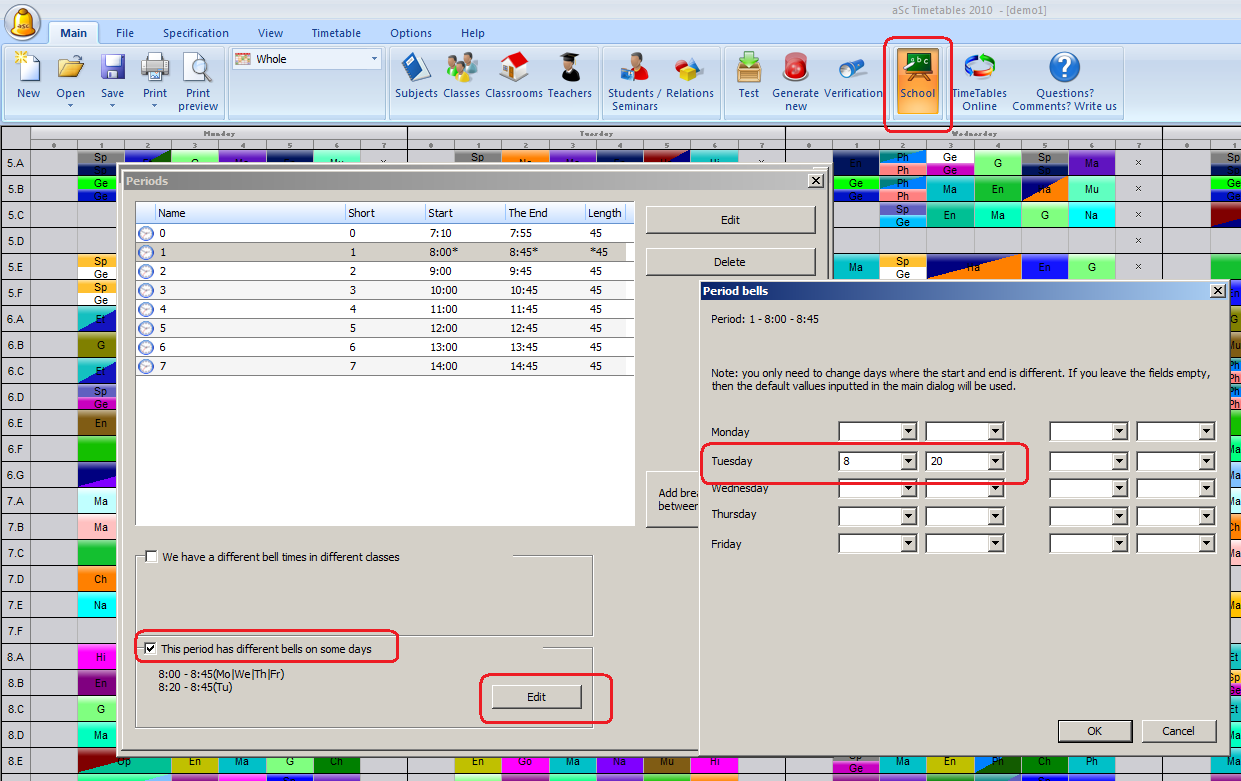
Task: Expand the Whole view dropdown
Action: pyautogui.click(x=375, y=59)
